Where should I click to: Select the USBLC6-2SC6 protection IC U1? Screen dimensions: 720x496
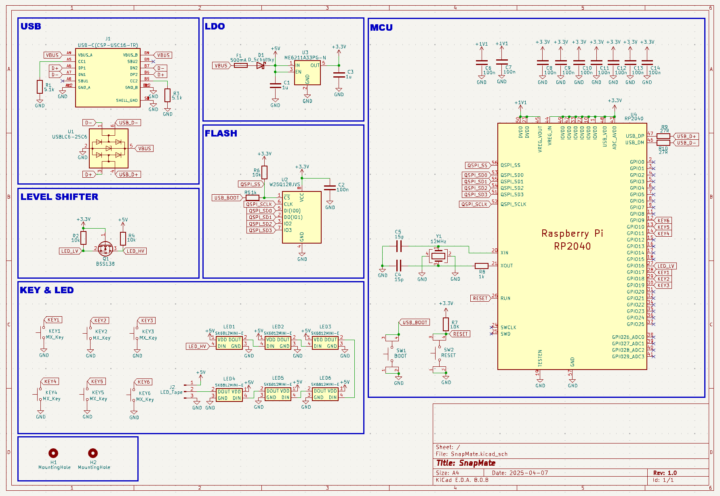(107, 149)
